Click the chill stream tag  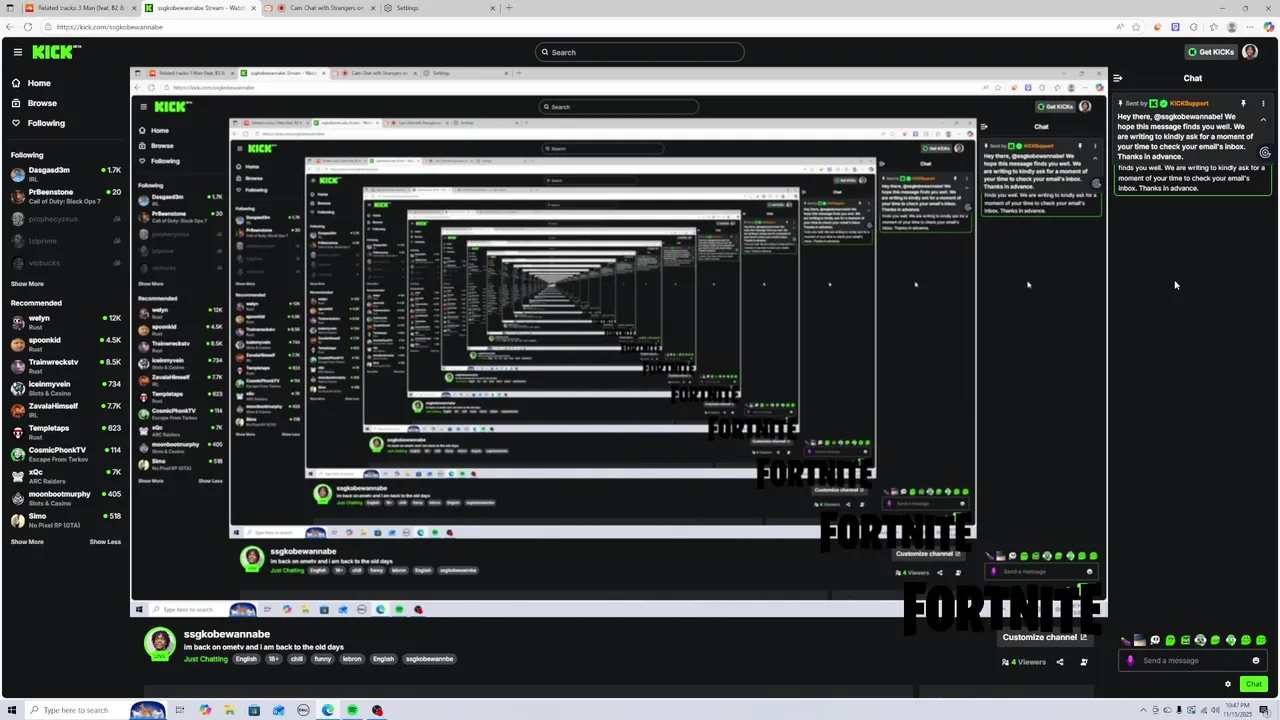pos(297,659)
